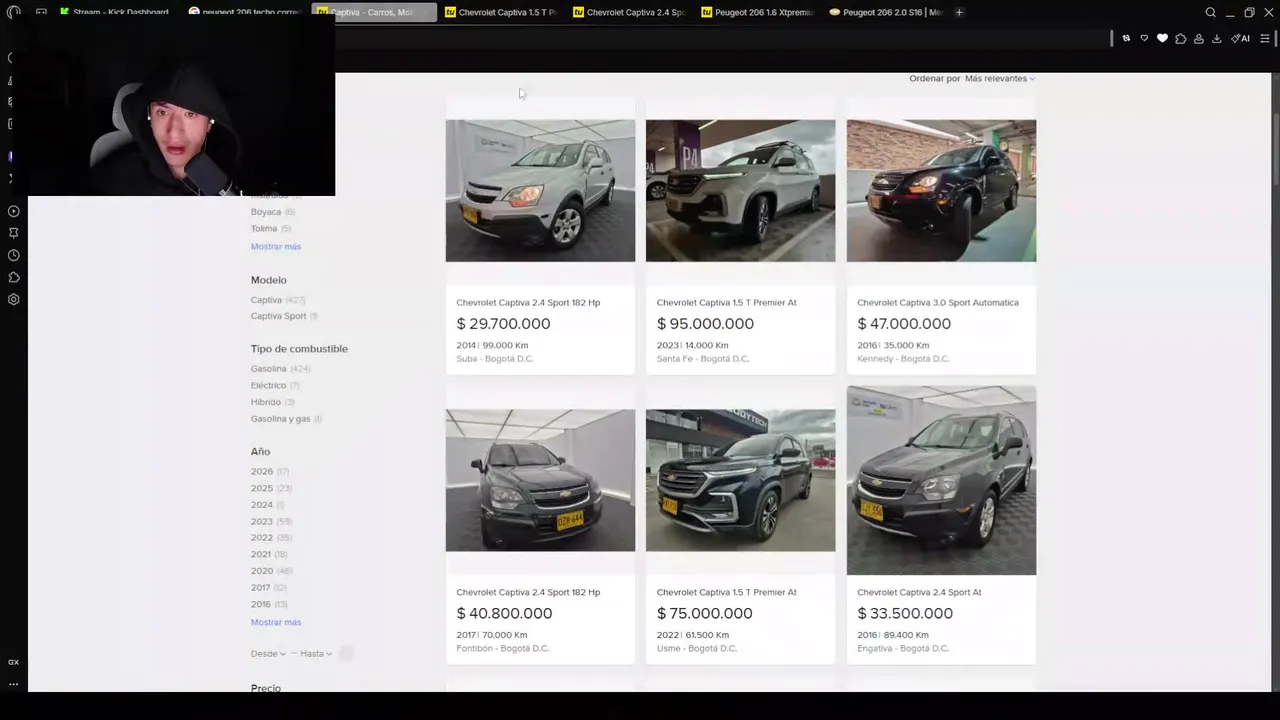The width and height of the screenshot is (1280, 720).
Task: Open the filled heart bookmarks icon
Action: 1162,38
